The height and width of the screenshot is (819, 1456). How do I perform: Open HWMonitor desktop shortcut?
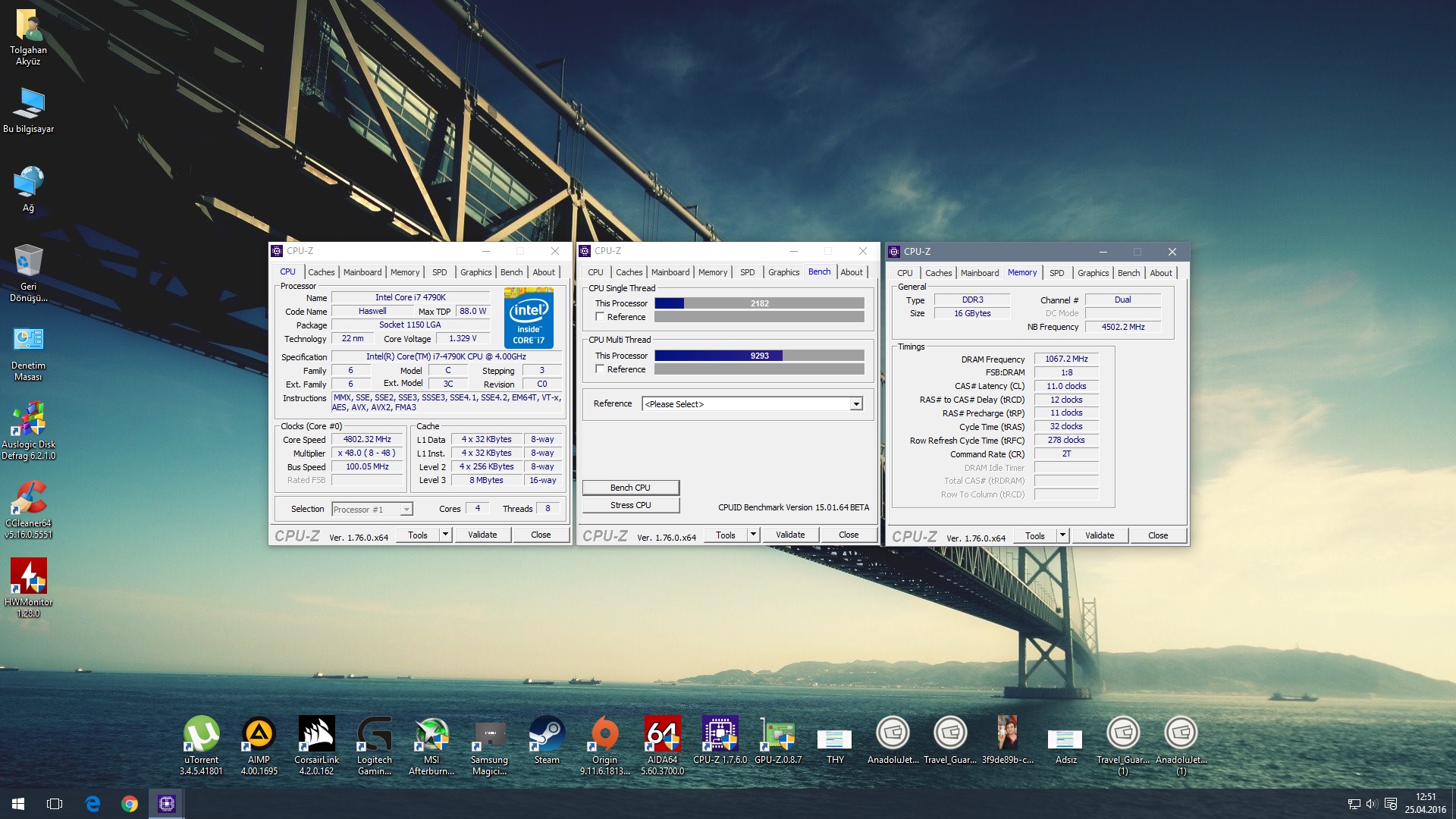click(x=28, y=577)
